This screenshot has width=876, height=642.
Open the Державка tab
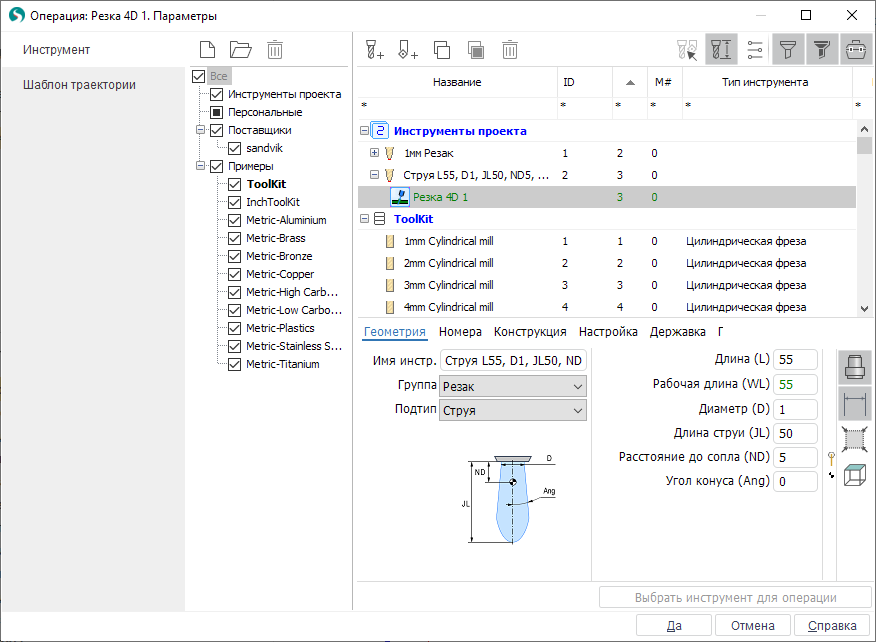[677, 332]
